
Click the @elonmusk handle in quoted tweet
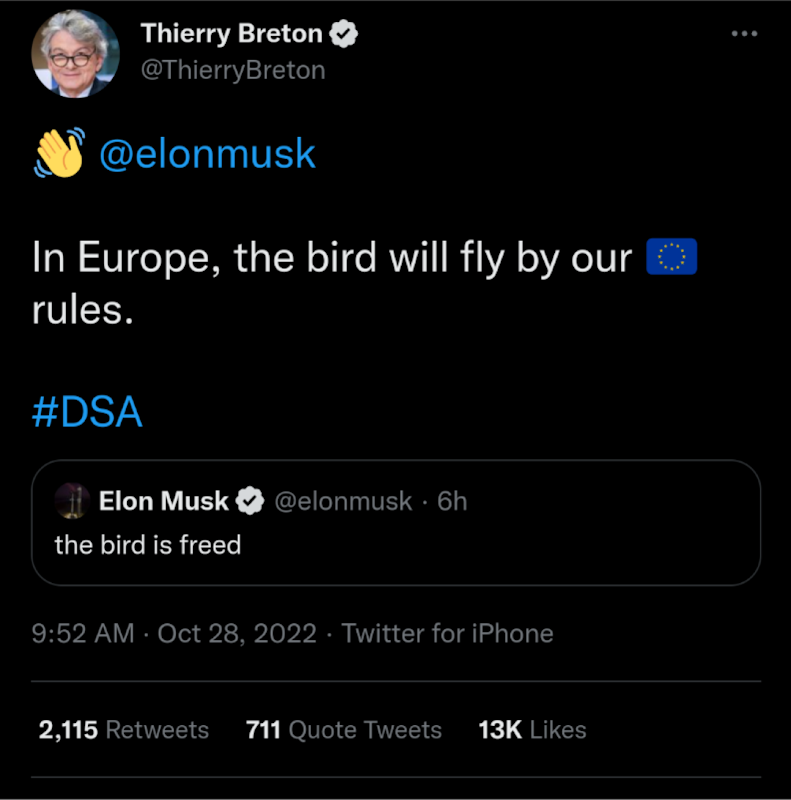click(343, 502)
